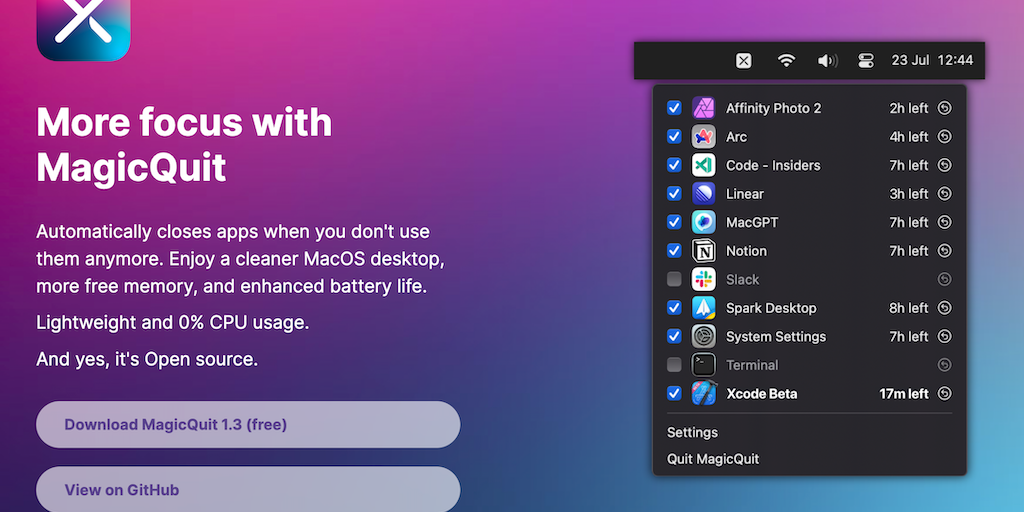Click the '3h left' text for Linear

[908, 194]
